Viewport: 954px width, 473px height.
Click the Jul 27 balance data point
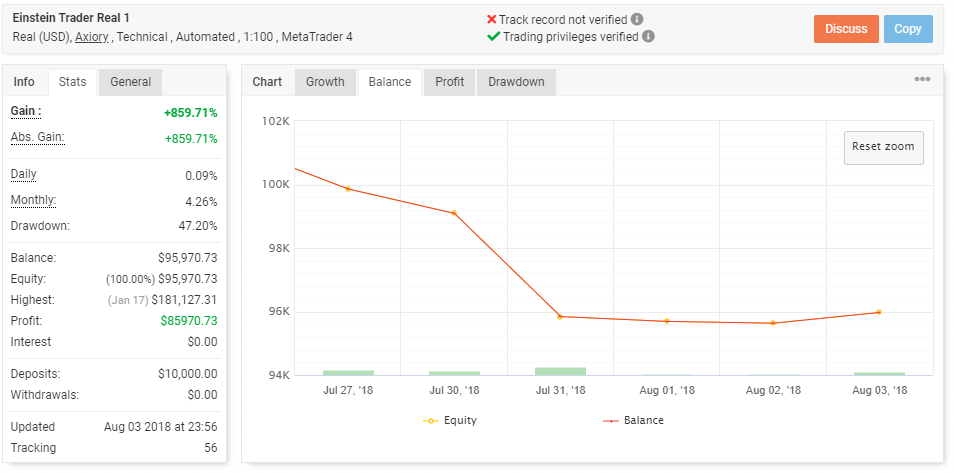coord(348,189)
